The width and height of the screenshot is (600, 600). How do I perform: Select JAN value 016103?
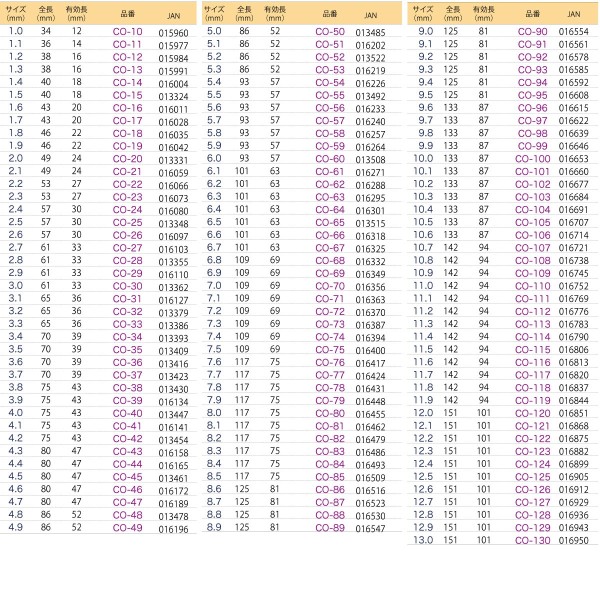(173, 249)
